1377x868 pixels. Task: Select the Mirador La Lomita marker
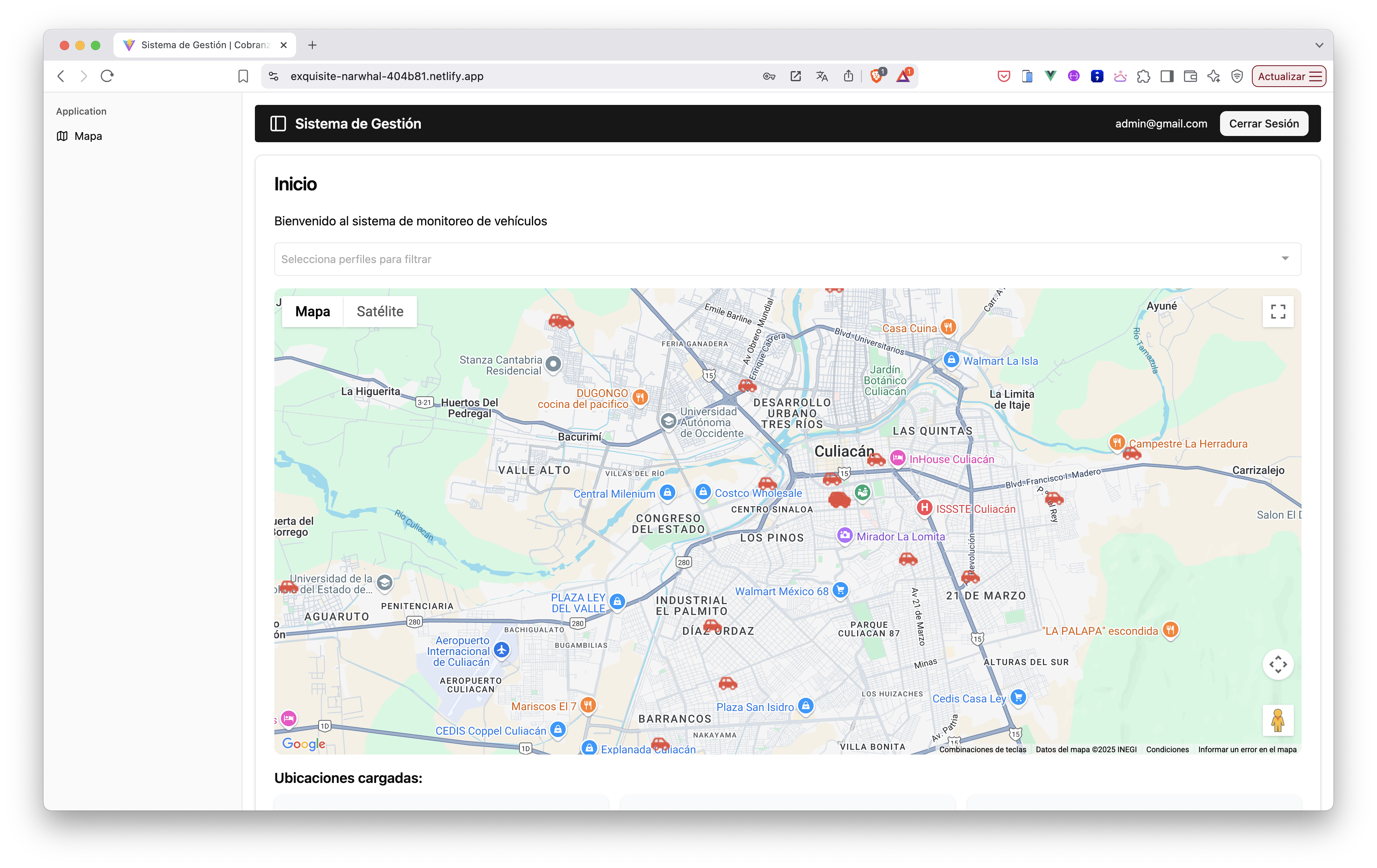click(845, 536)
